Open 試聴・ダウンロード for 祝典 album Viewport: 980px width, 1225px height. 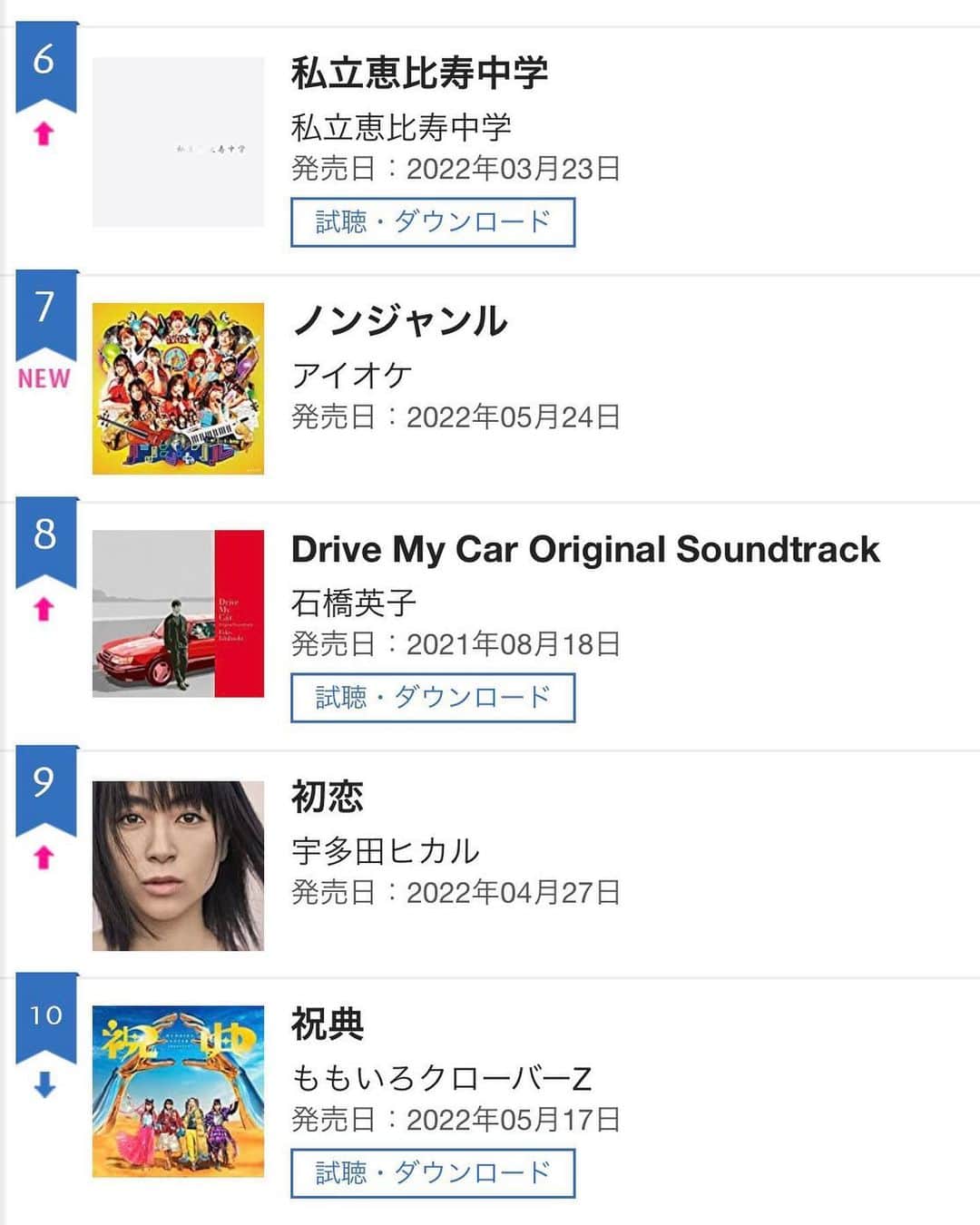[x=433, y=1173]
